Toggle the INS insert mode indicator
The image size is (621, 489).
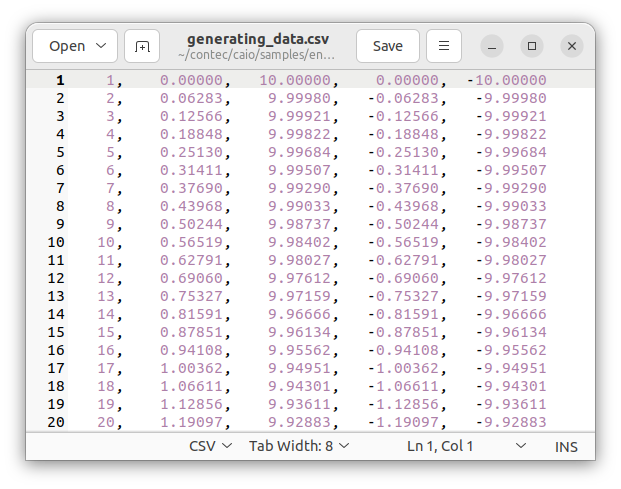[x=566, y=447]
